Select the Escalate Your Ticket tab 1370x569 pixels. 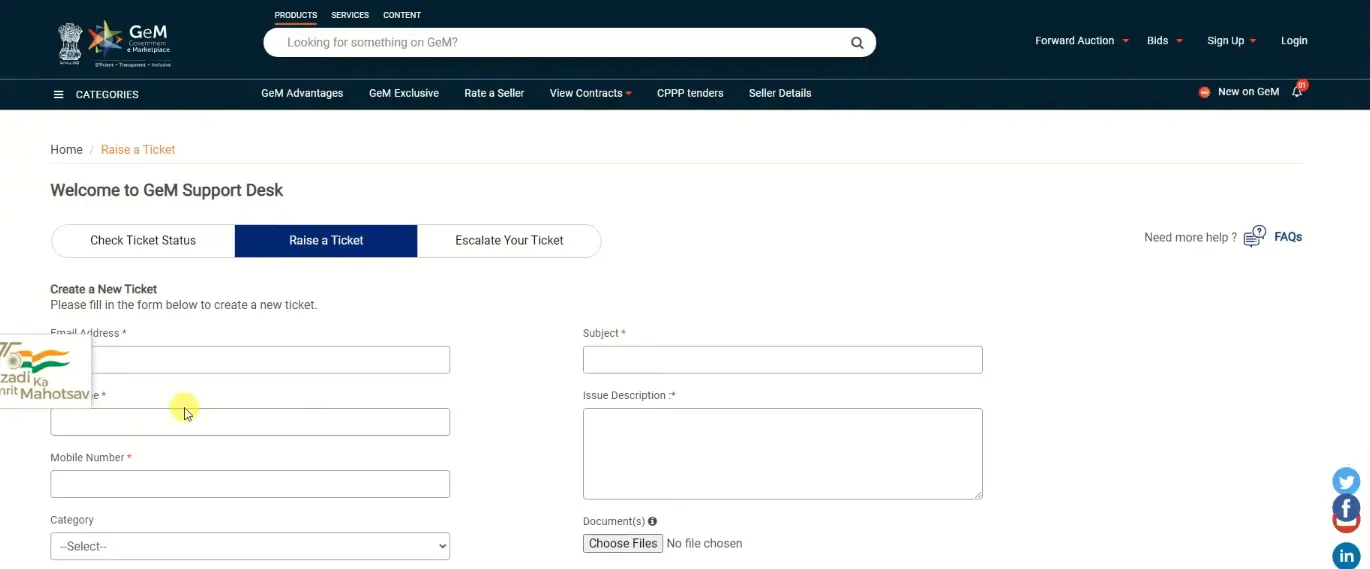point(509,241)
